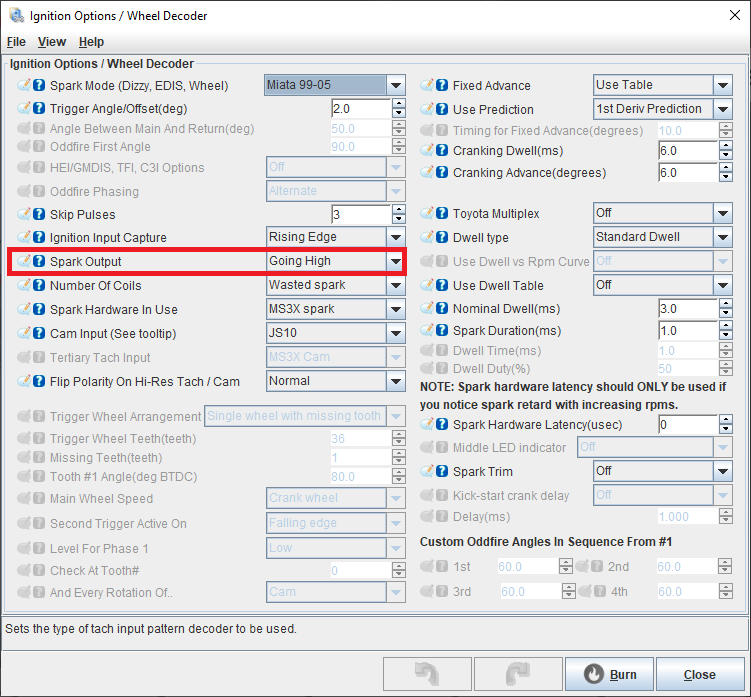Open Toyota Multiplex dropdown
The height and width of the screenshot is (697, 751).
click(723, 213)
